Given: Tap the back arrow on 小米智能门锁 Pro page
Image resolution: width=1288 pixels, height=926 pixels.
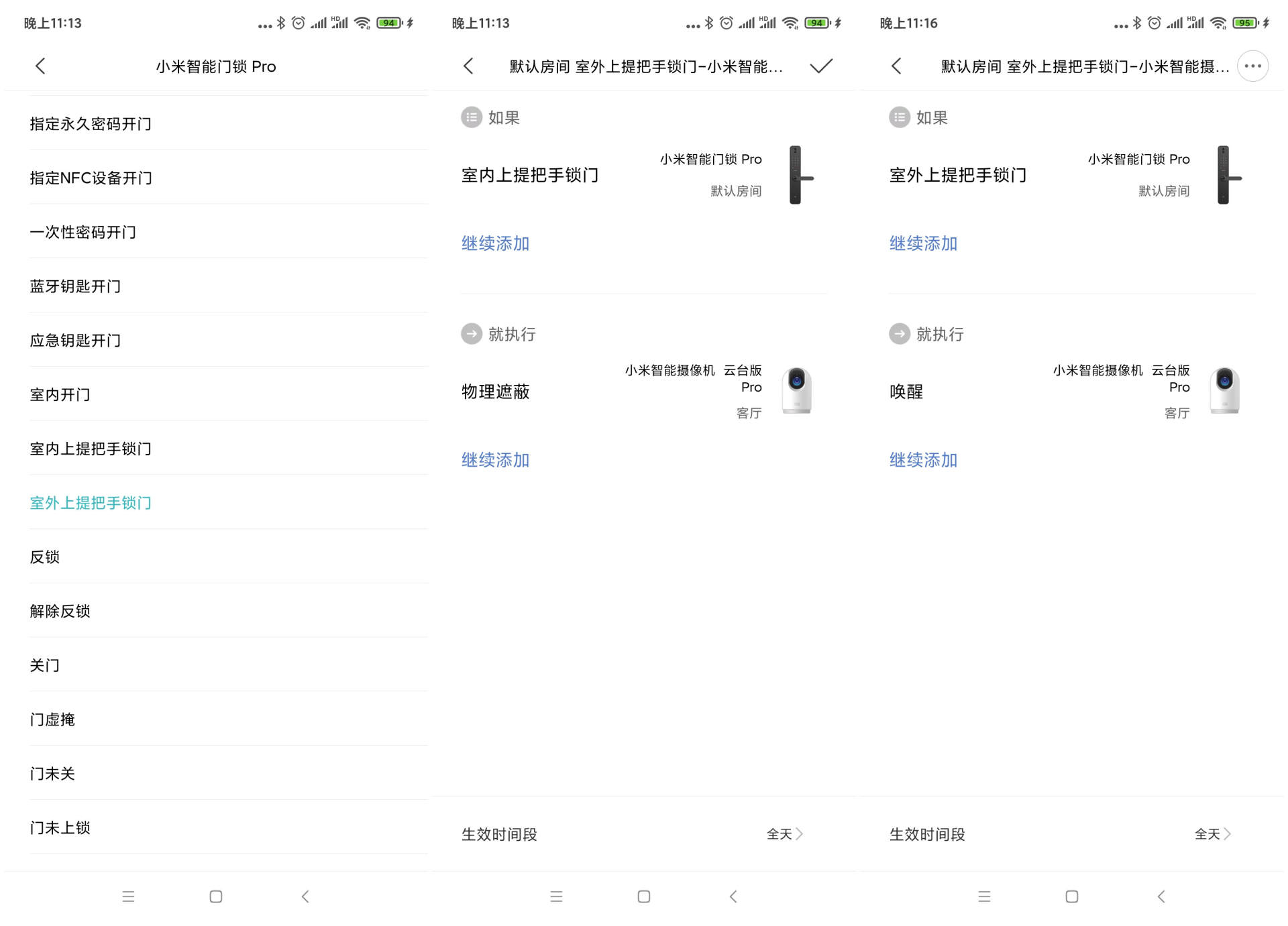Looking at the screenshot, I should [x=40, y=66].
